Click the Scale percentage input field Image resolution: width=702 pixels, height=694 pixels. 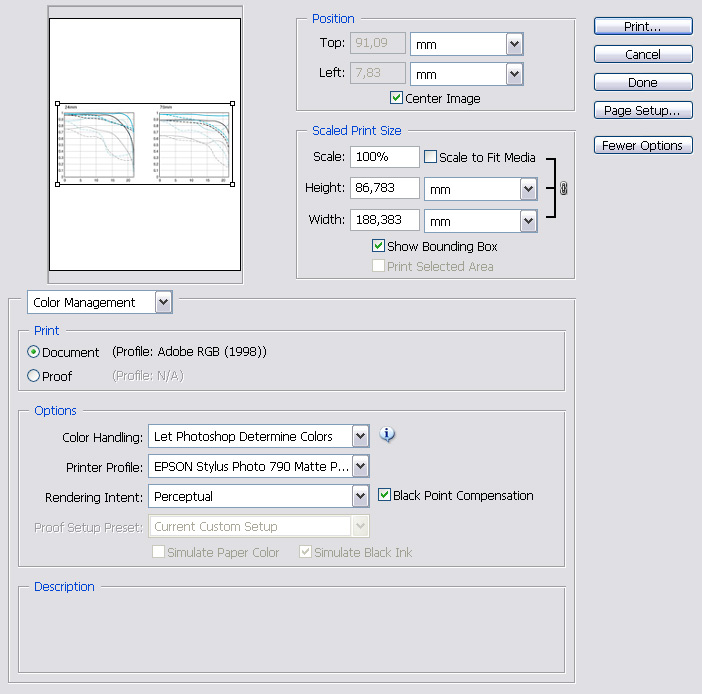click(x=384, y=157)
